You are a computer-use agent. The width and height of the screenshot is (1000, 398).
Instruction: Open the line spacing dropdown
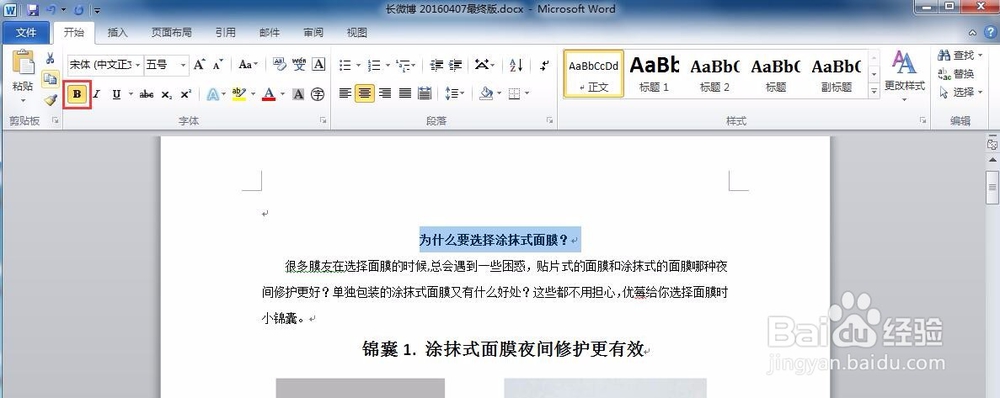pos(454,94)
